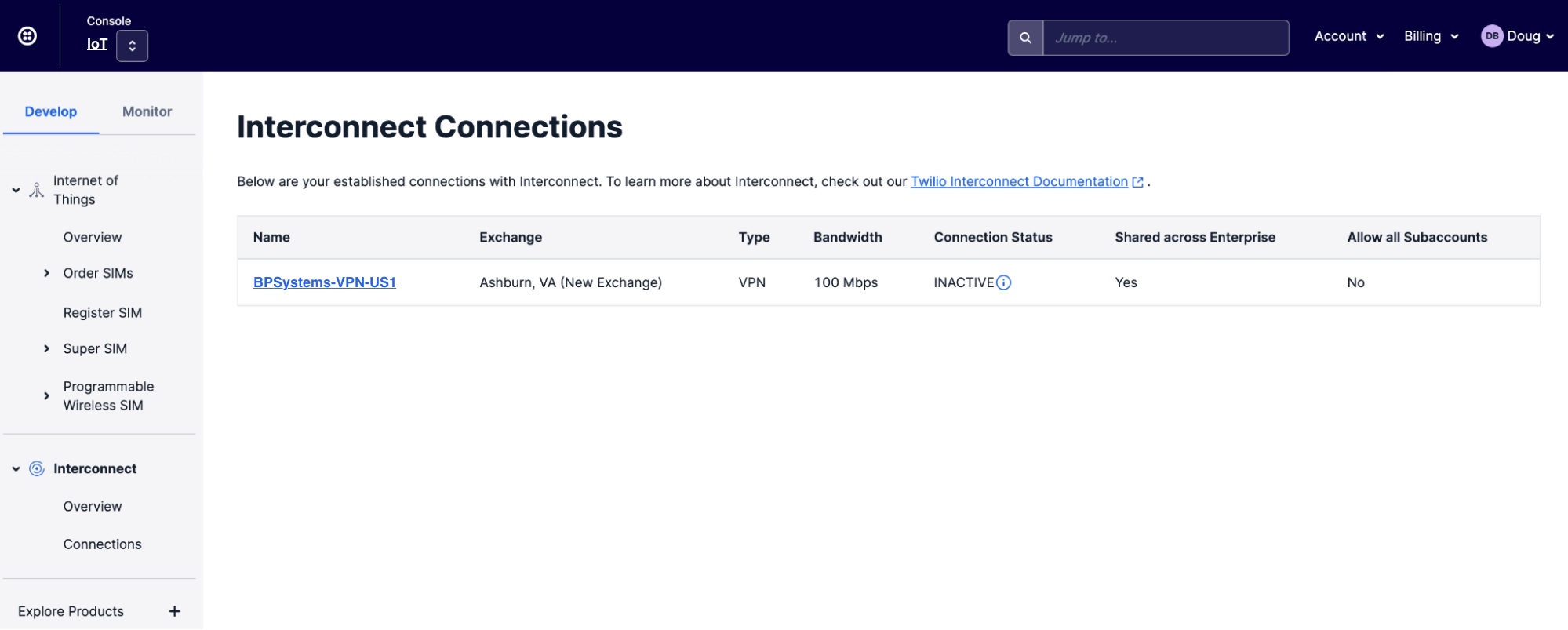This screenshot has width=1568, height=630.
Task: Click the plus icon beside Explore Products
Action: [175, 611]
